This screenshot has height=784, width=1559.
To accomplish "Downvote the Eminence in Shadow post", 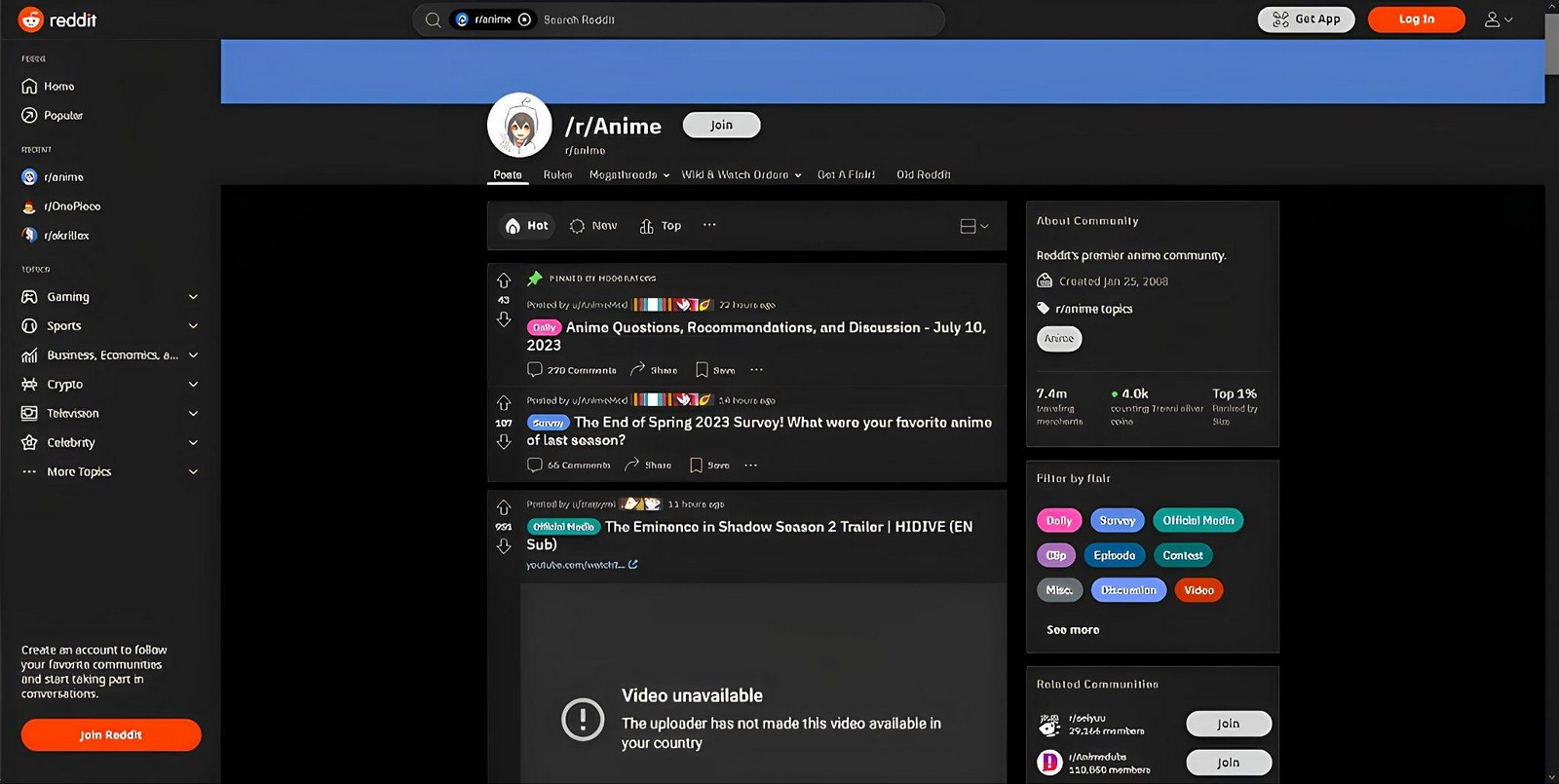I will 504,546.
